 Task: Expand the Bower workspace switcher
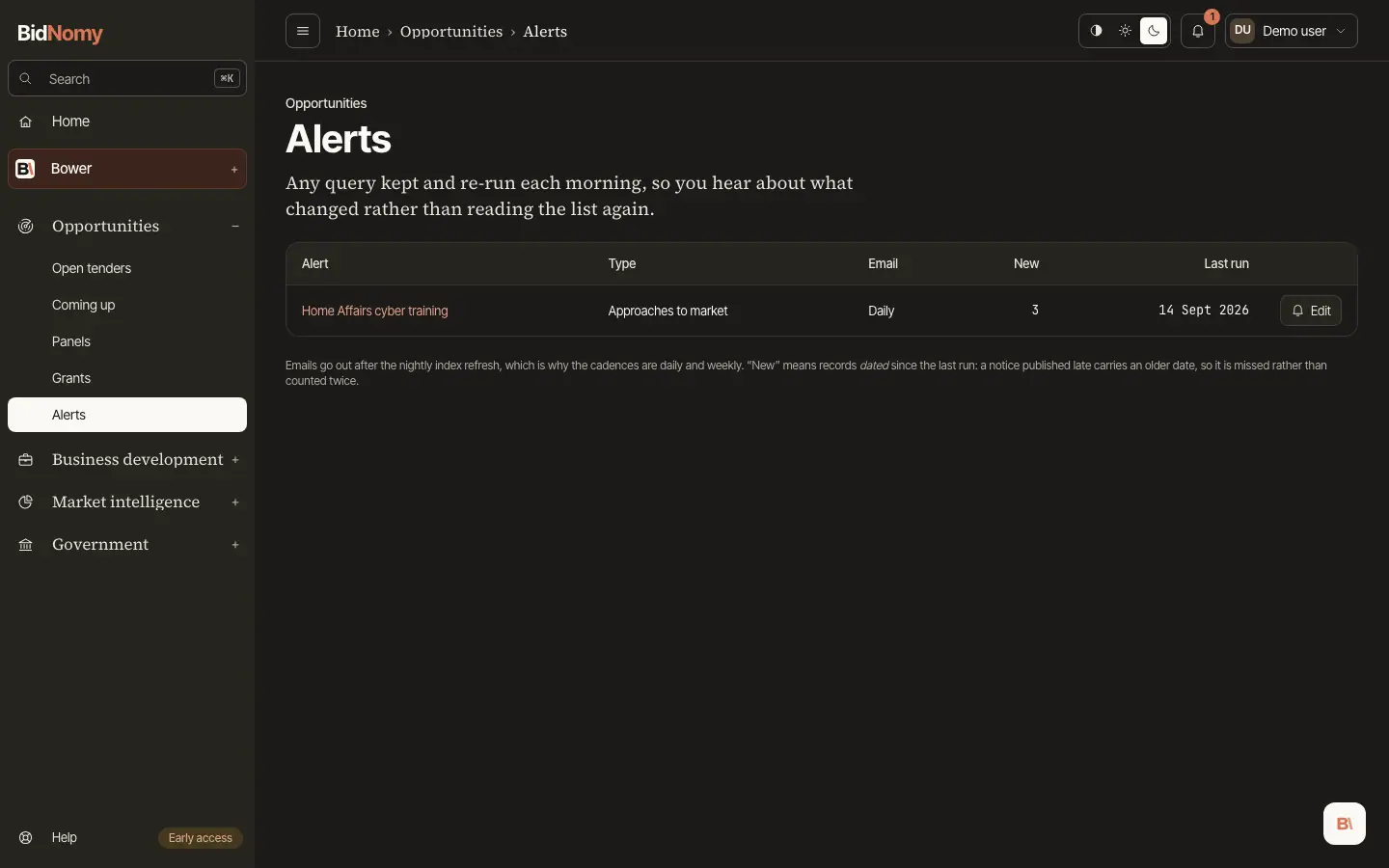click(127, 169)
